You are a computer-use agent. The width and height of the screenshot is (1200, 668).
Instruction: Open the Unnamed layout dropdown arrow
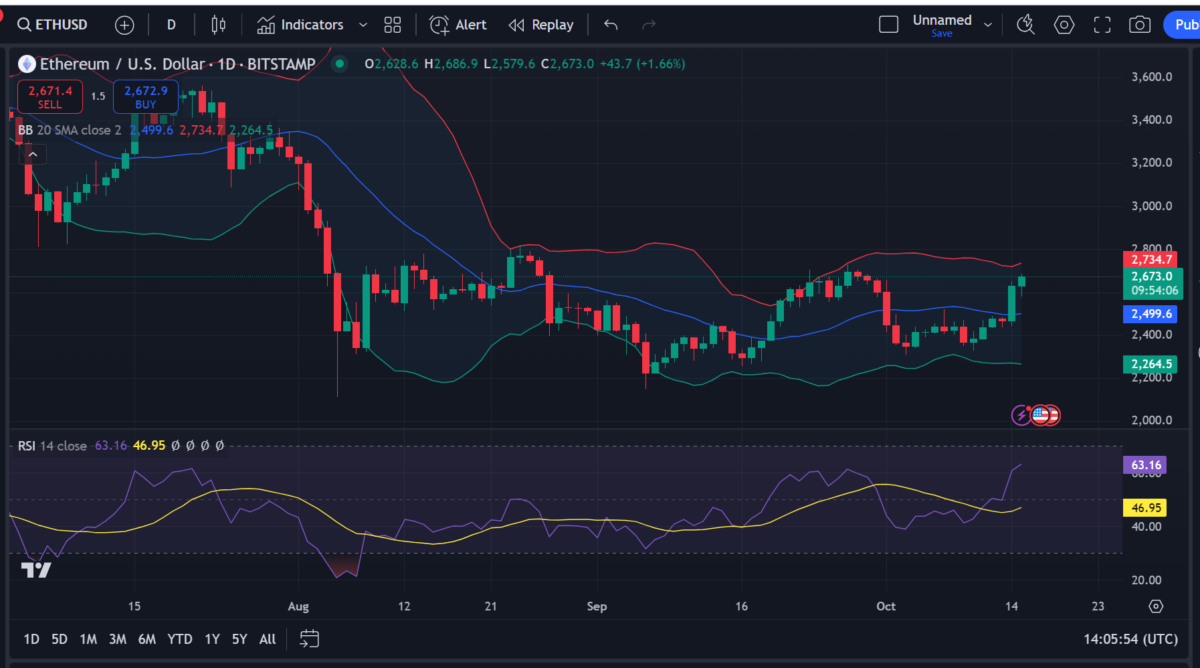pyautogui.click(x=988, y=25)
